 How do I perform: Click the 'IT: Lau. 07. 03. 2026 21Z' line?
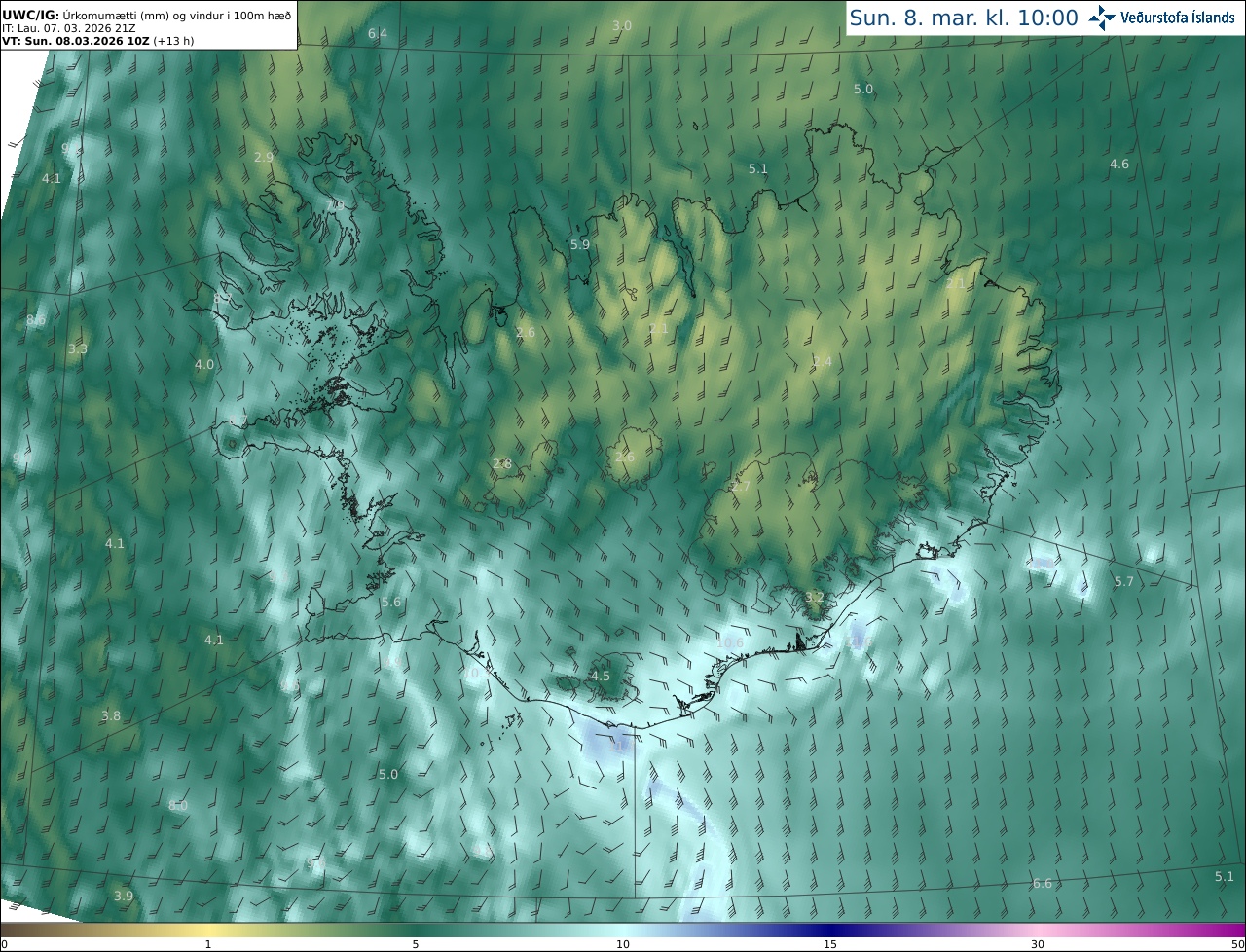pos(68,29)
